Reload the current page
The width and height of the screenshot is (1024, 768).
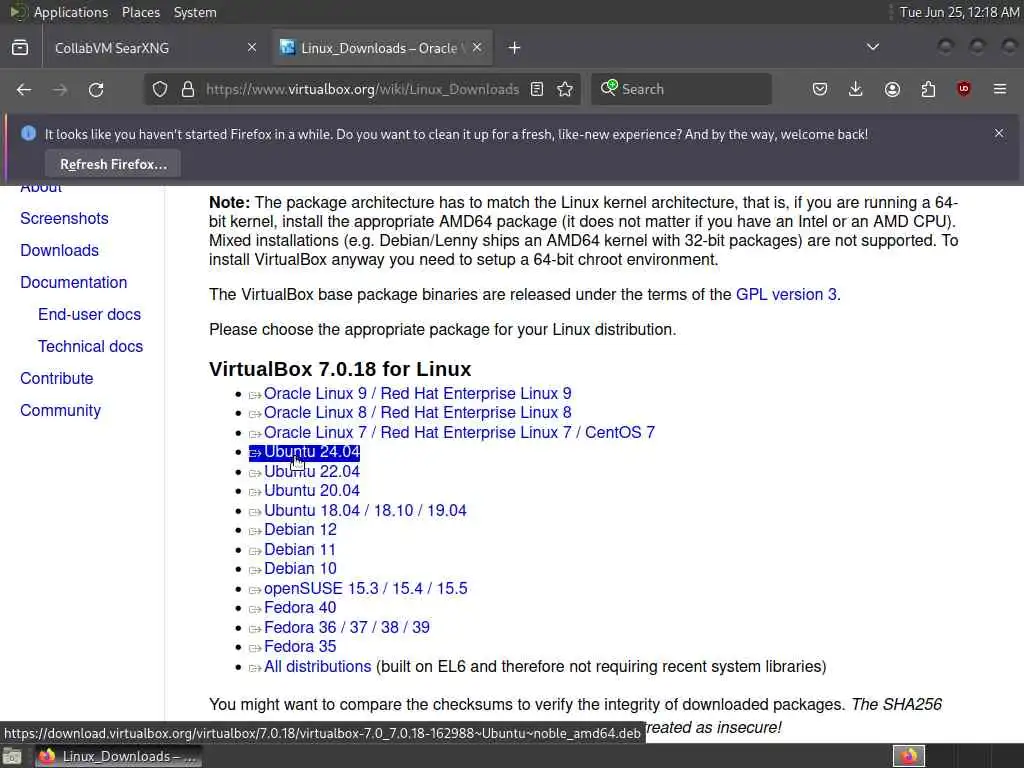pyautogui.click(x=96, y=89)
